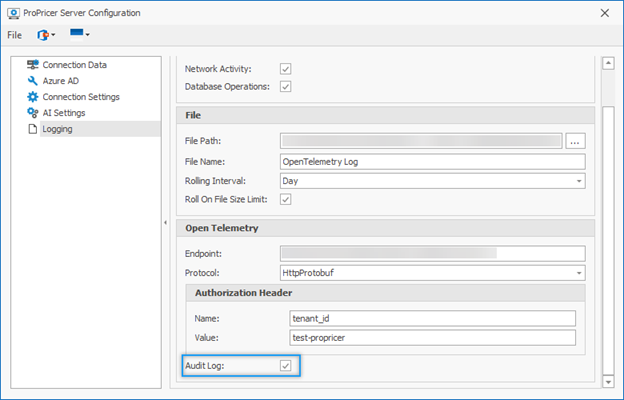Browse for file path with ellipsis button

click(575, 141)
